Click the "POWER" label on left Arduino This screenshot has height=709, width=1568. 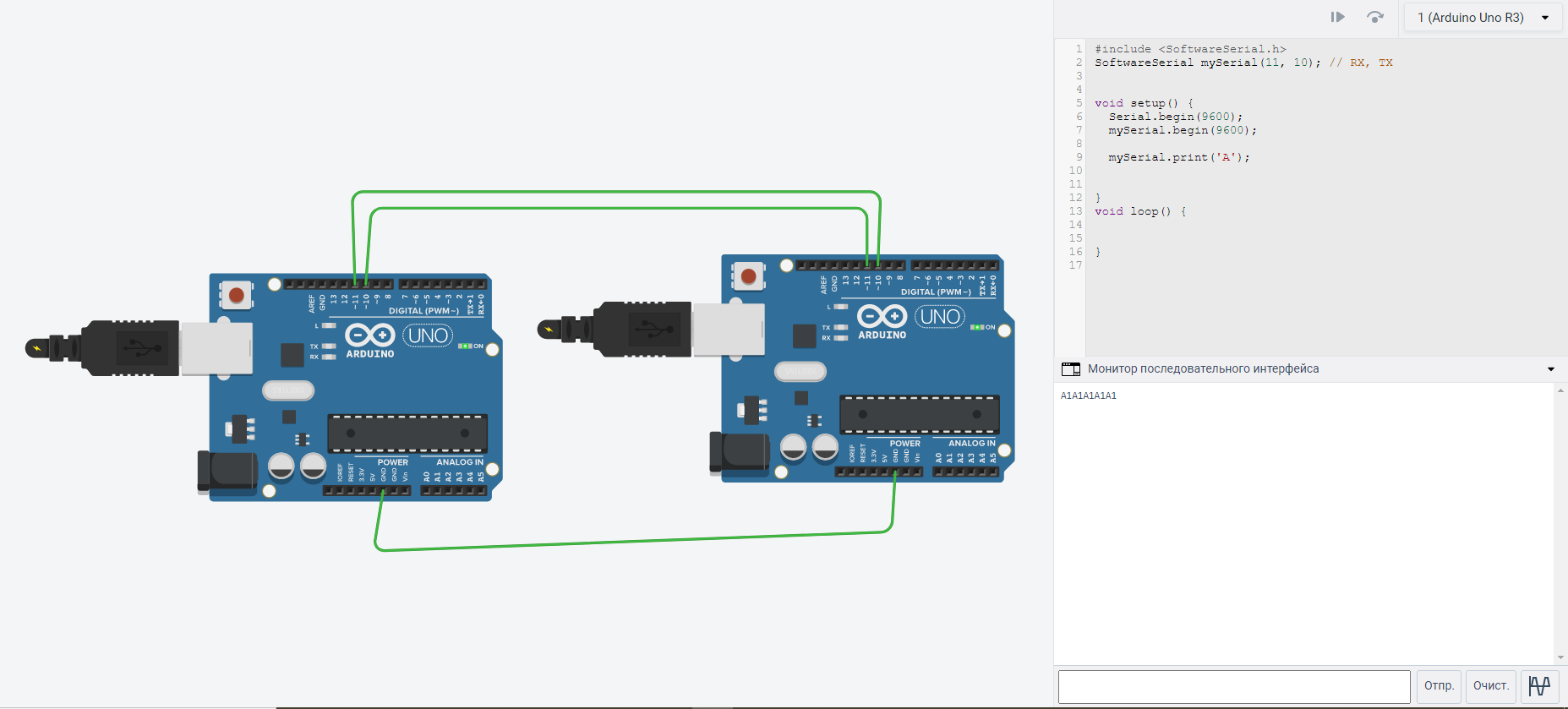coord(393,462)
